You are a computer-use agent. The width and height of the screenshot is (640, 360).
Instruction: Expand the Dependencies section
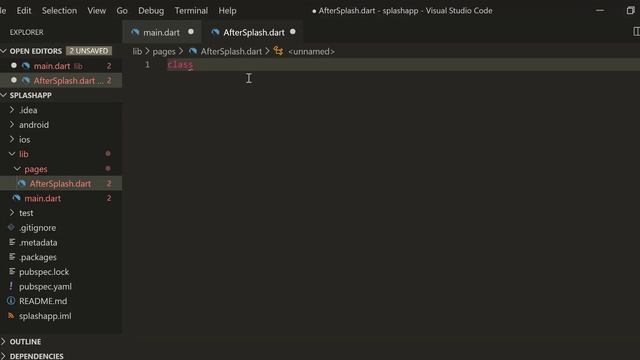pos(61,356)
